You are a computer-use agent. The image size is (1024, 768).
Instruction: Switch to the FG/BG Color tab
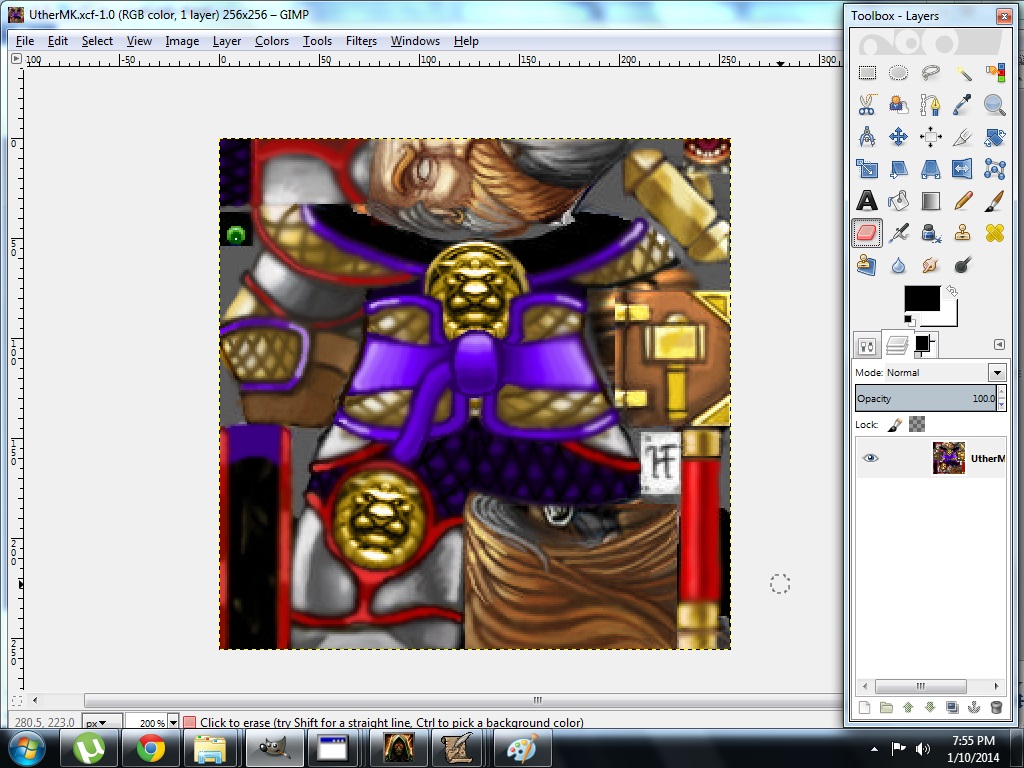pos(925,344)
